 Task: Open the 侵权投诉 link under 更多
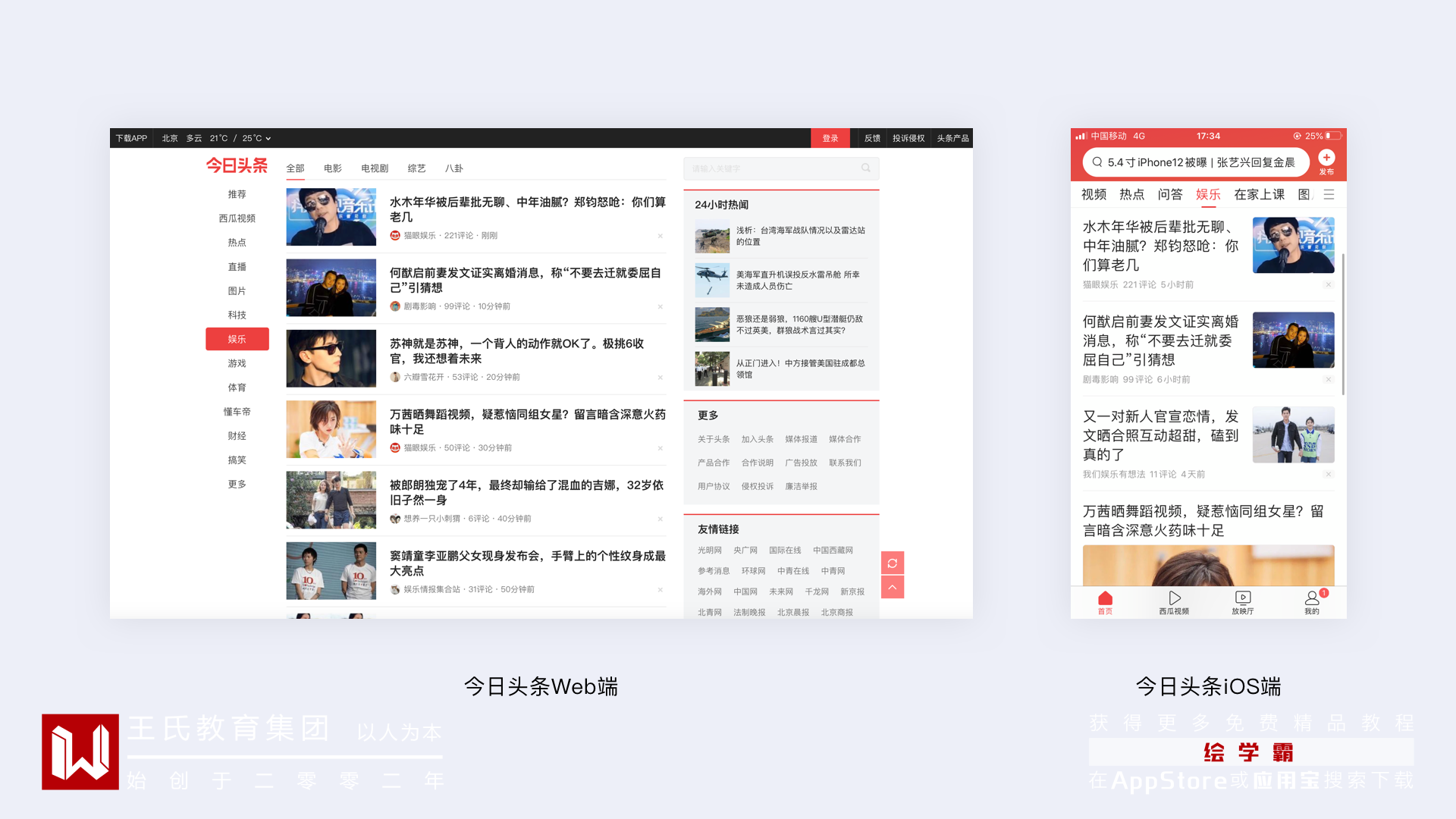pos(757,486)
